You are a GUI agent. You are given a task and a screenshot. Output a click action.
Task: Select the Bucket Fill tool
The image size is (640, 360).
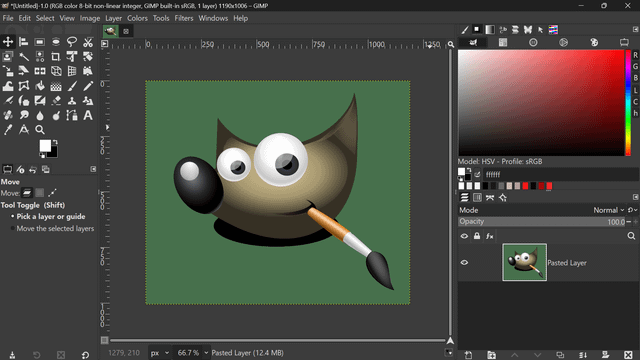tap(40, 86)
